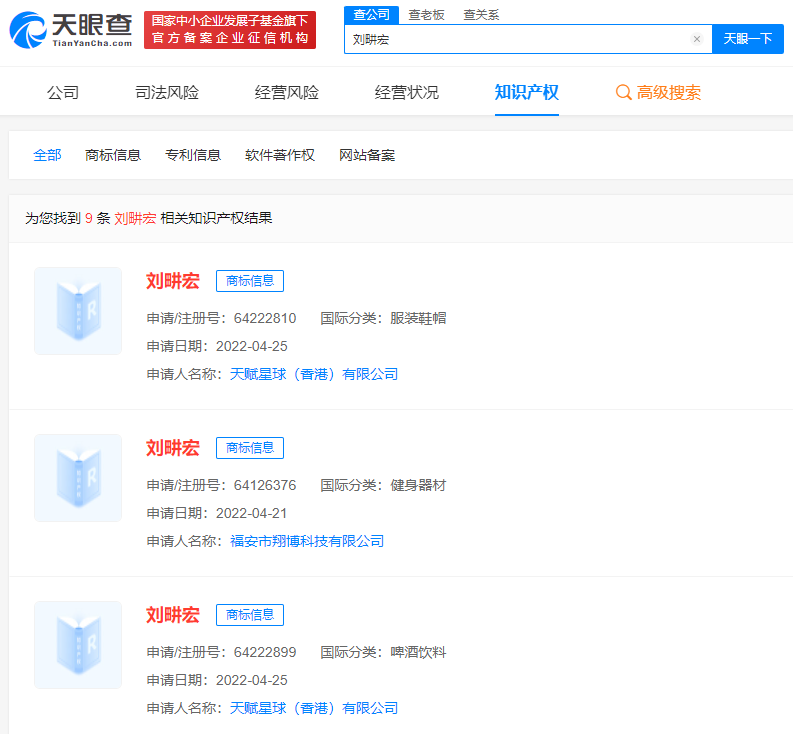
Task: Click the TianYanCha logo
Action: [x=71, y=30]
